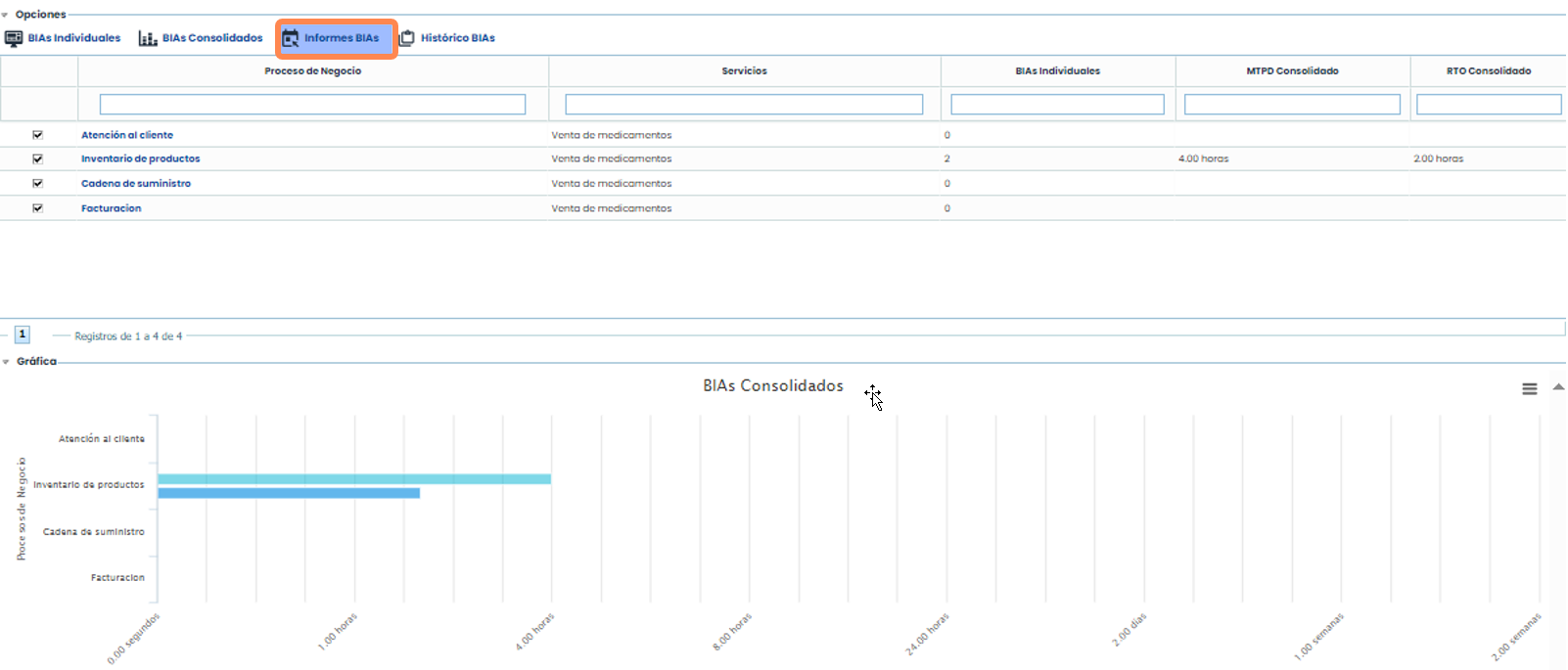Click the light cyan MTPD chart bar
The width and height of the screenshot is (1568, 670).
(x=354, y=479)
